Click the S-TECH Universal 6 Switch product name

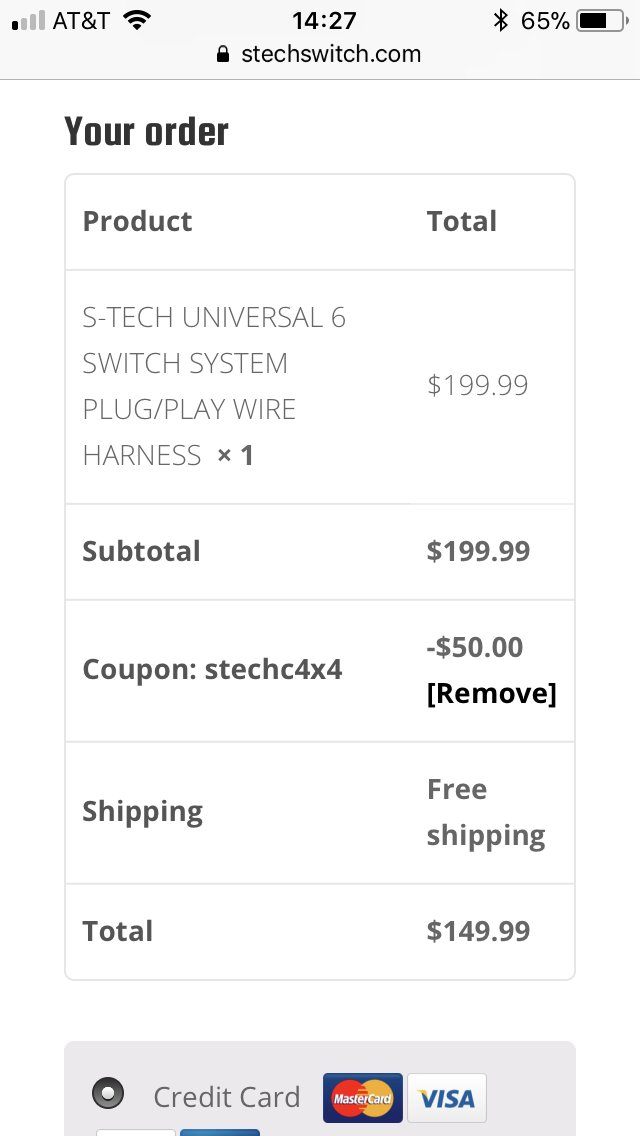pos(215,387)
